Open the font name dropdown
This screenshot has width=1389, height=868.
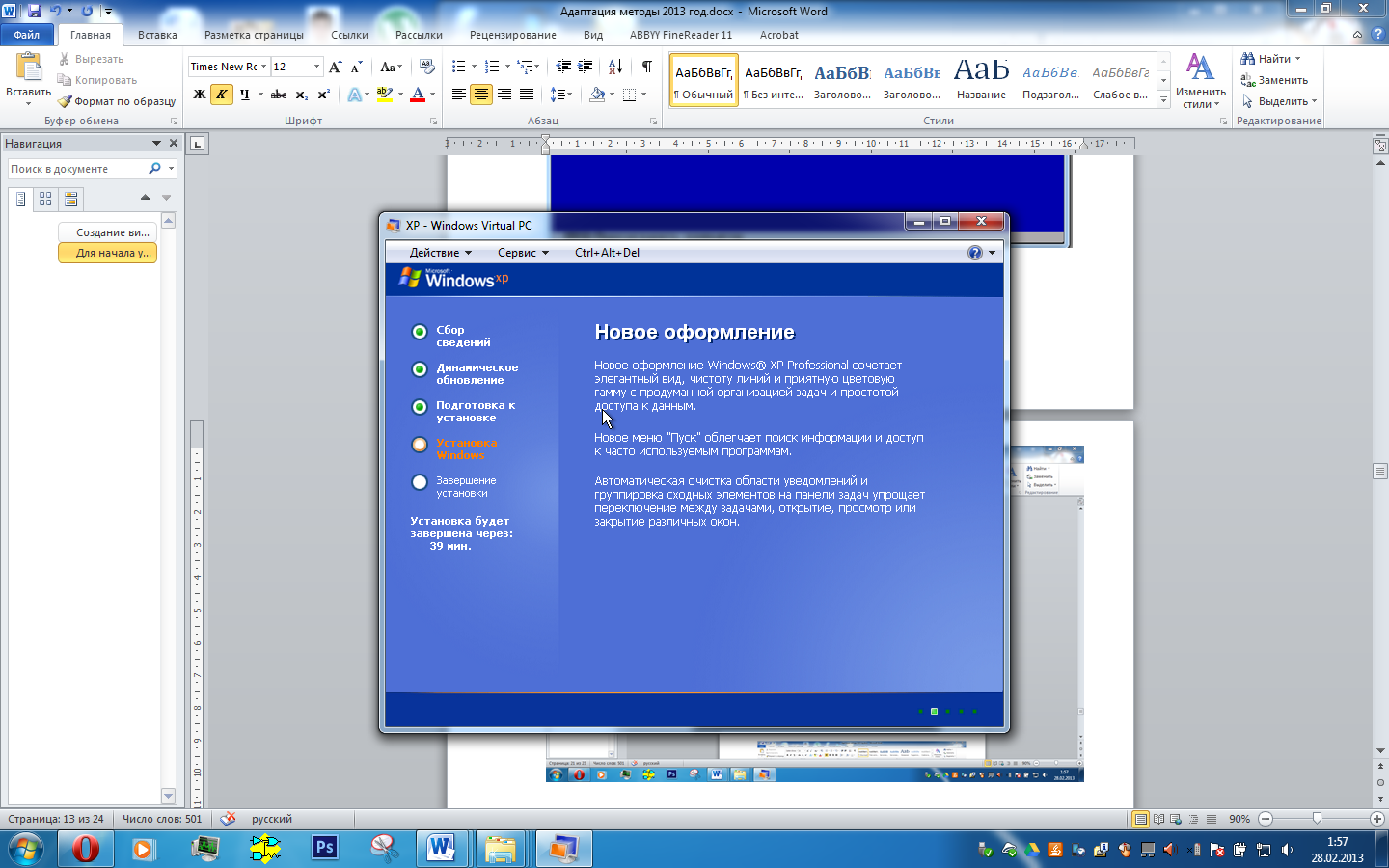click(263, 67)
